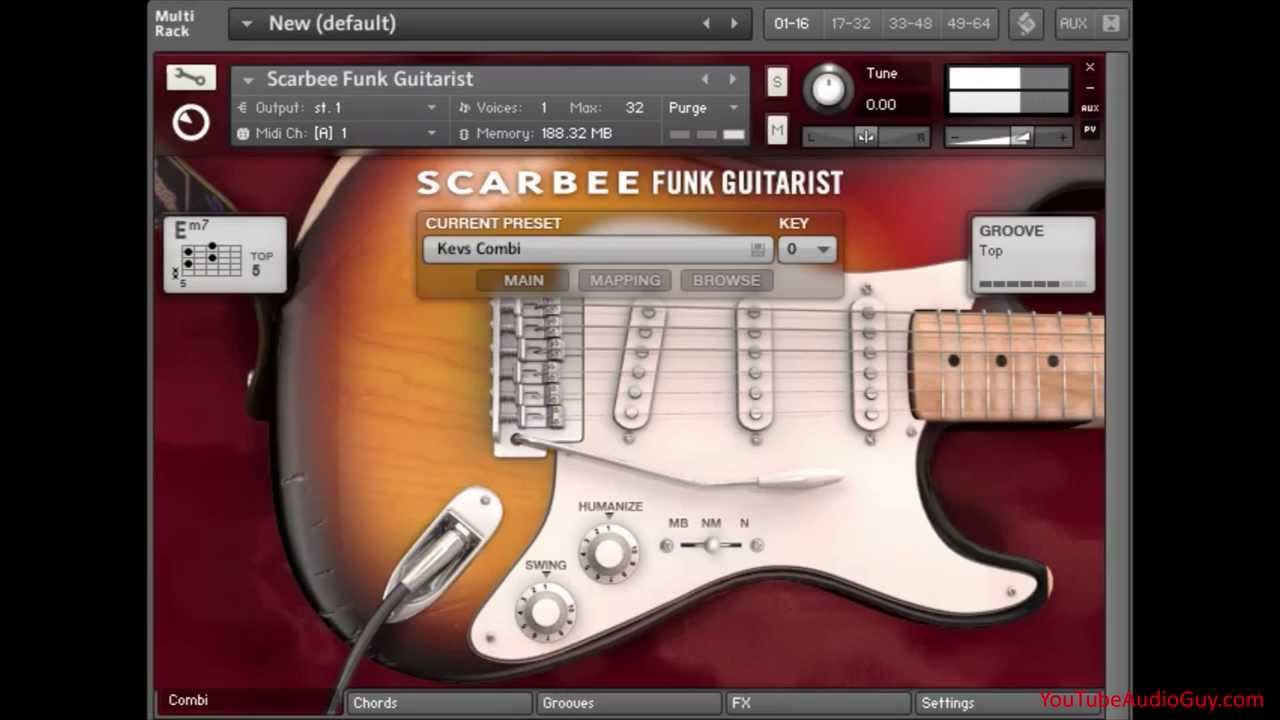Toggle PV button on instrument header

pyautogui.click(x=1090, y=130)
